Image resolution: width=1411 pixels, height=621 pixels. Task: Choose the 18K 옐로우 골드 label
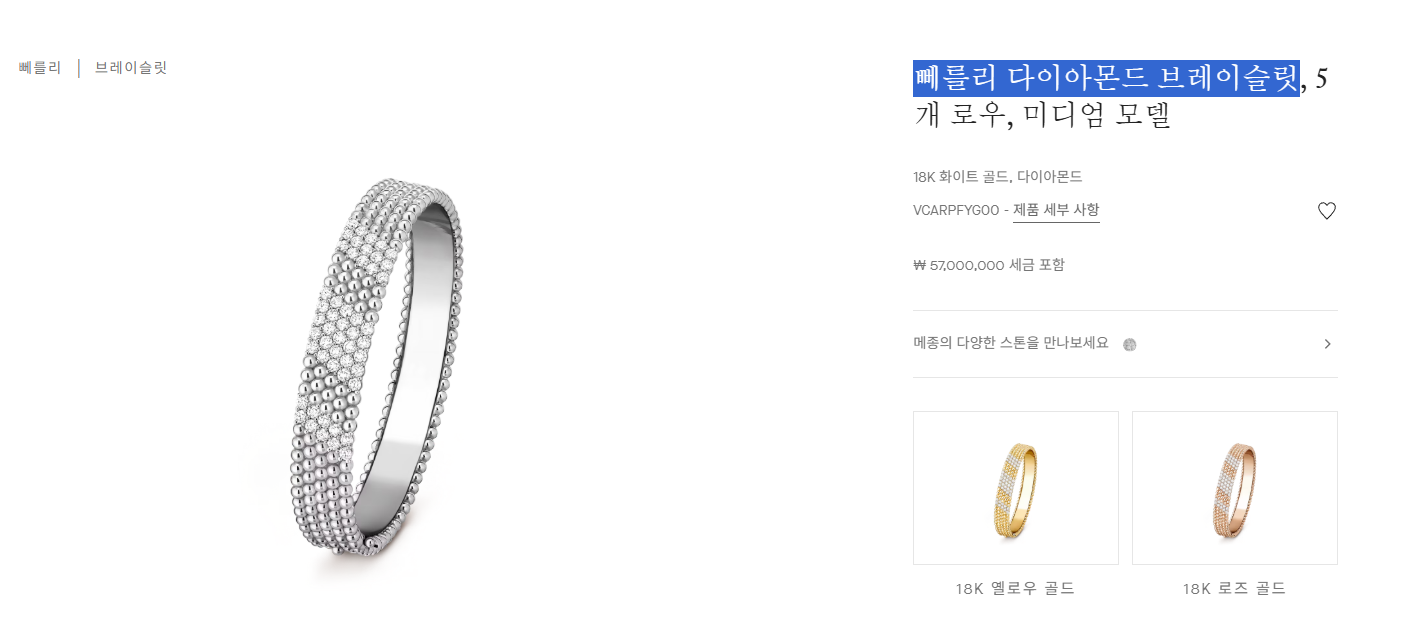(1015, 589)
